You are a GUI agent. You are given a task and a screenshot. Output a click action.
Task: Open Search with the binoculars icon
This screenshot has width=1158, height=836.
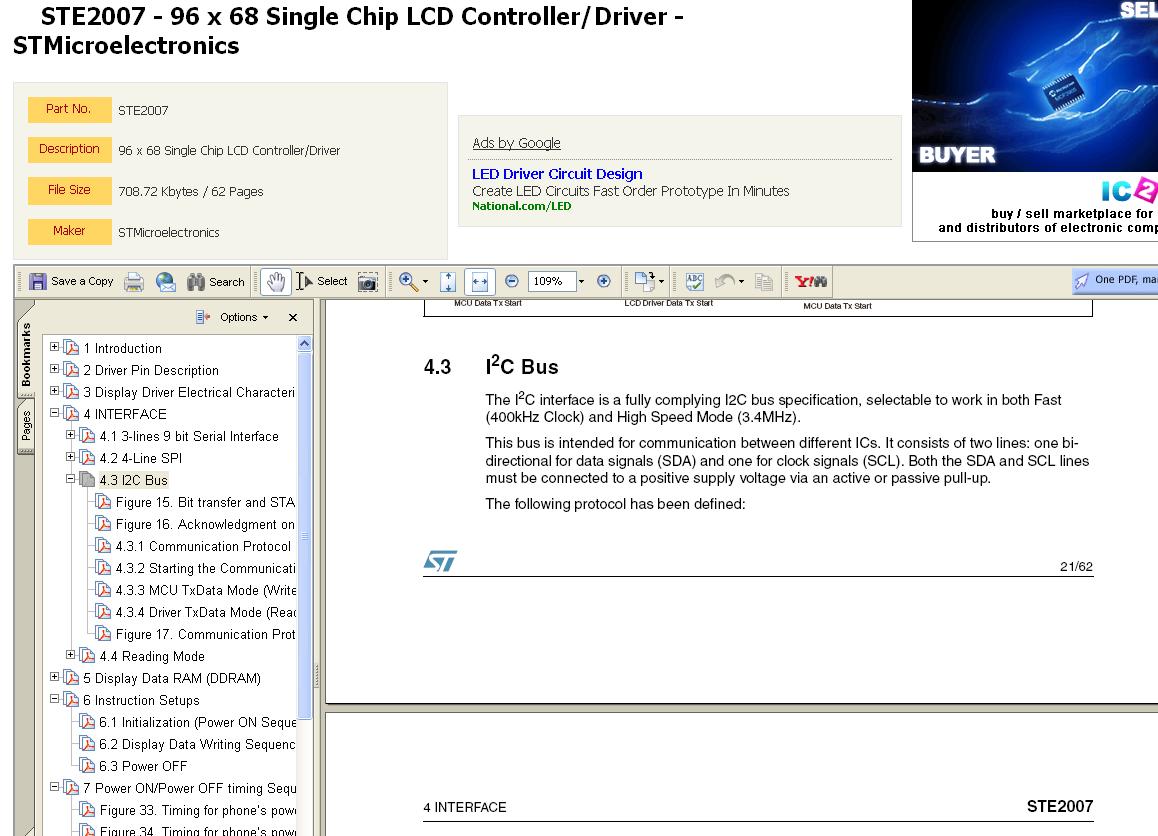tap(196, 281)
